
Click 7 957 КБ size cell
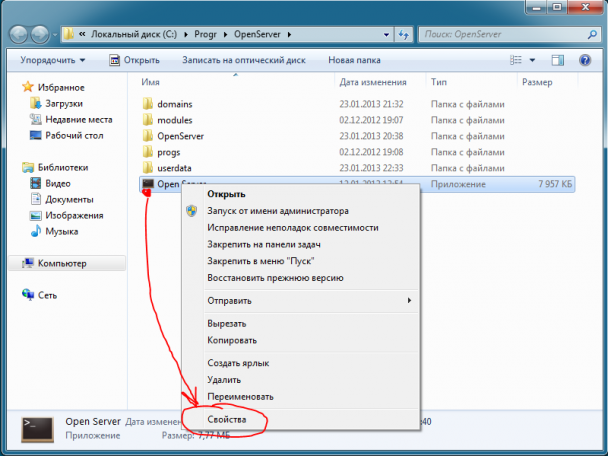click(x=555, y=184)
